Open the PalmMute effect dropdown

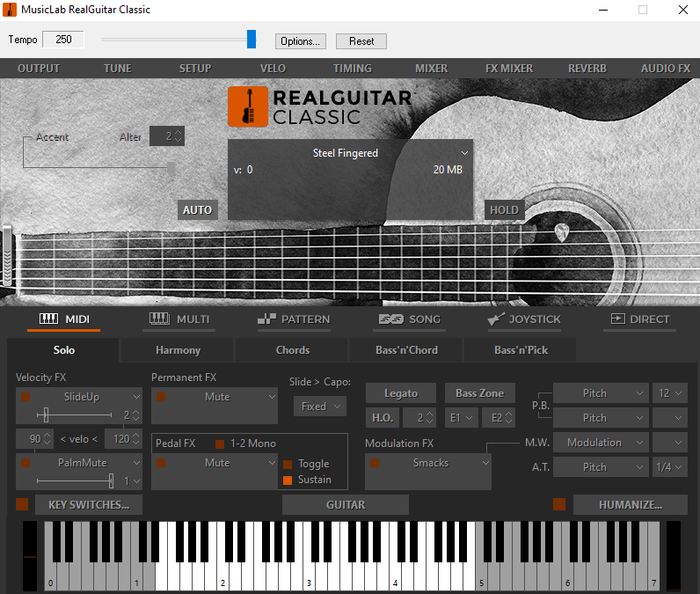click(136, 463)
